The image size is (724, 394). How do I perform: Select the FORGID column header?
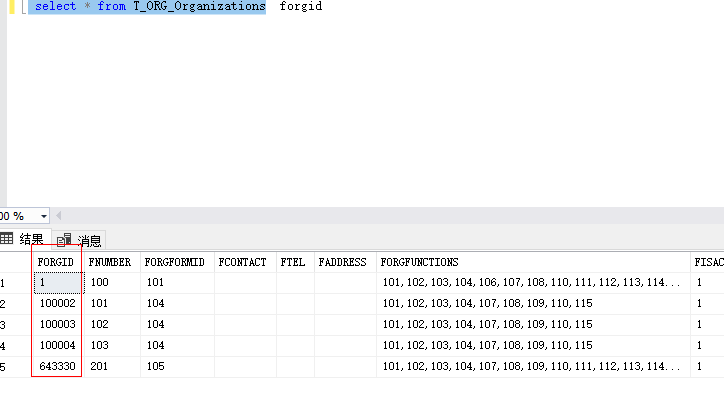(x=55, y=262)
